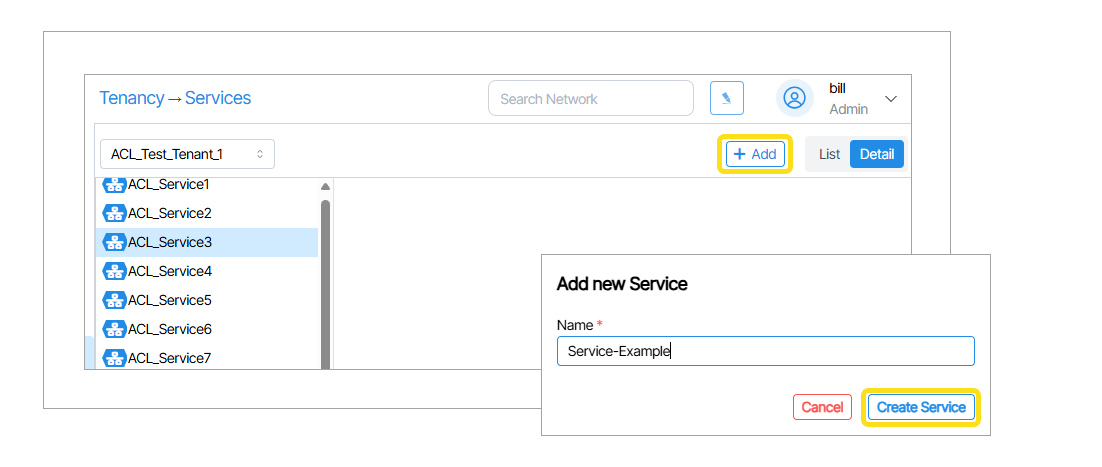Click the ACL_Service2 network icon
This screenshot has width=1102, height=467.
pos(115,213)
